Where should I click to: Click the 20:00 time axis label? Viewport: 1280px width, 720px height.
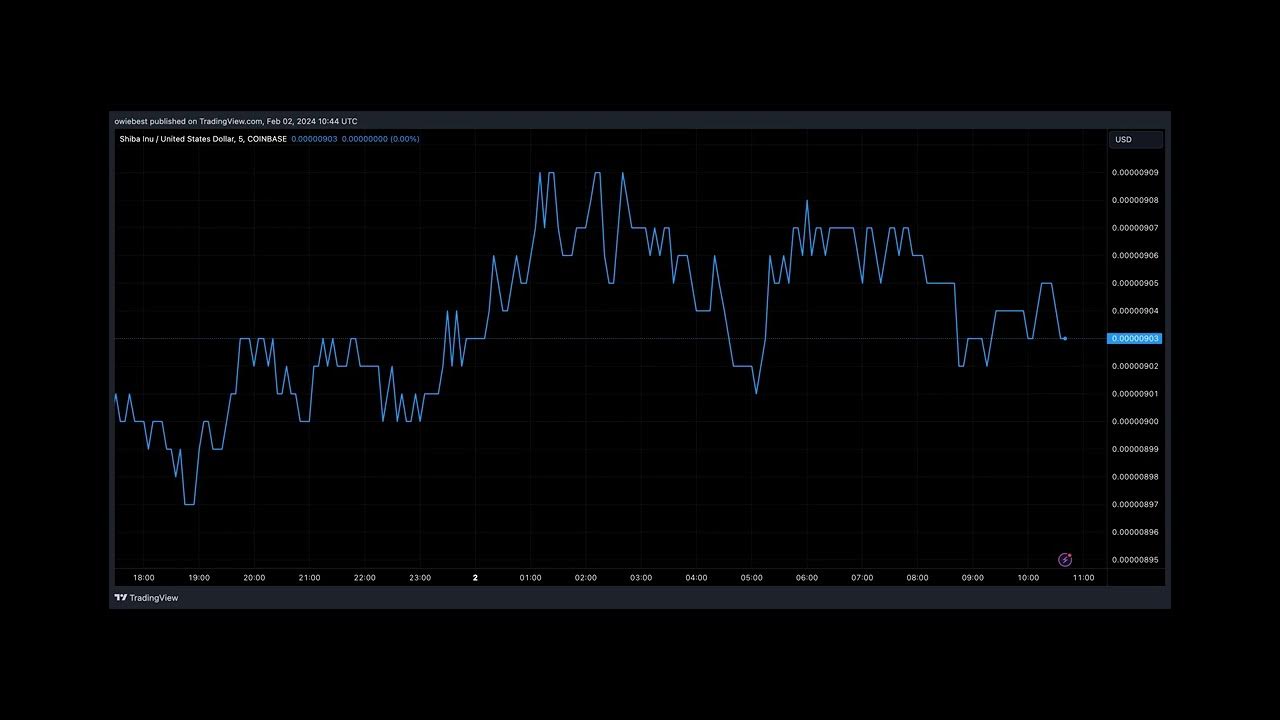254,578
